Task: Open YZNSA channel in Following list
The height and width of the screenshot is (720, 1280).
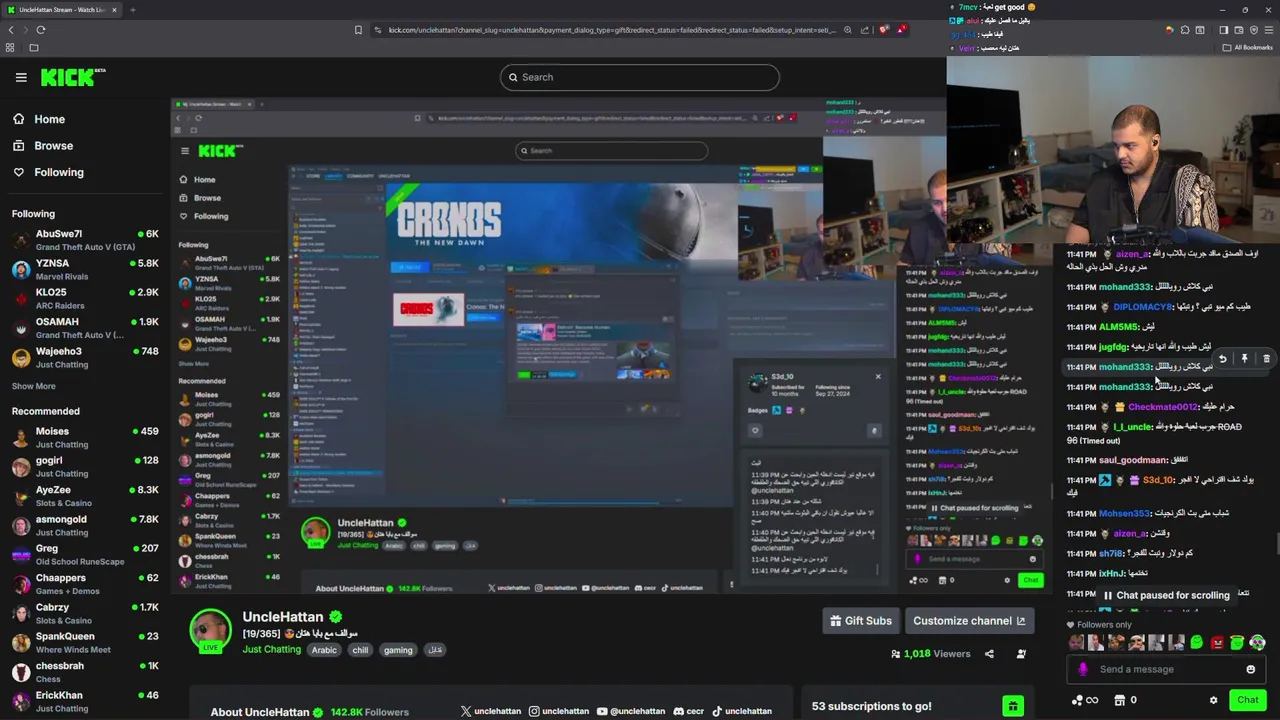Action: click(x=85, y=270)
